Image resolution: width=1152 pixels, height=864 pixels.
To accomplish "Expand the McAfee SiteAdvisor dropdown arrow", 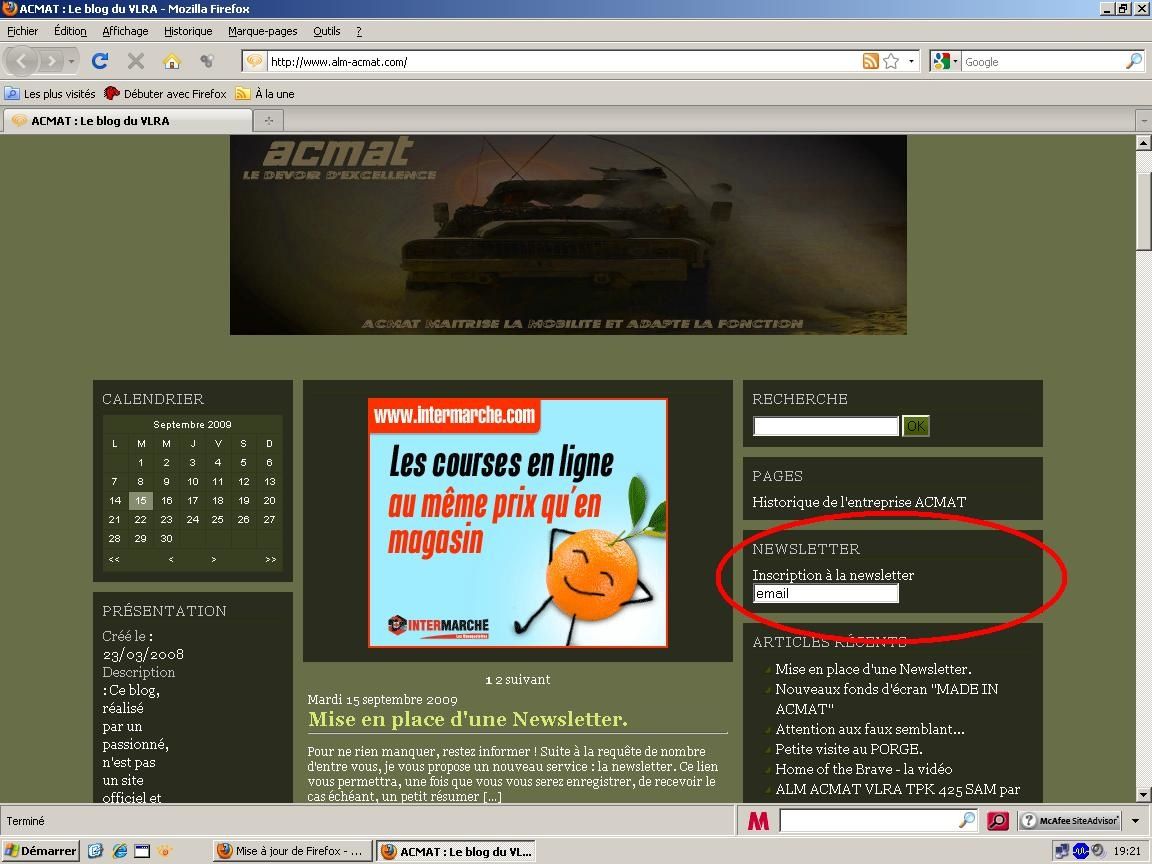I will pyautogui.click(x=1136, y=821).
